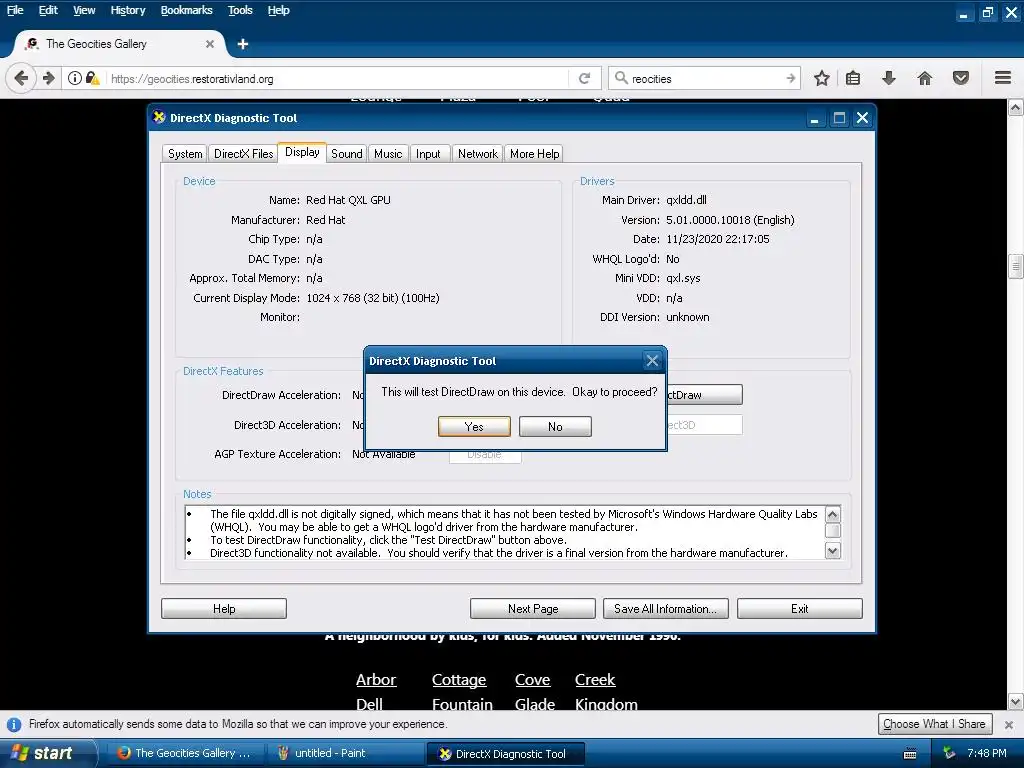Click the Test DirectDraw button

(704, 395)
